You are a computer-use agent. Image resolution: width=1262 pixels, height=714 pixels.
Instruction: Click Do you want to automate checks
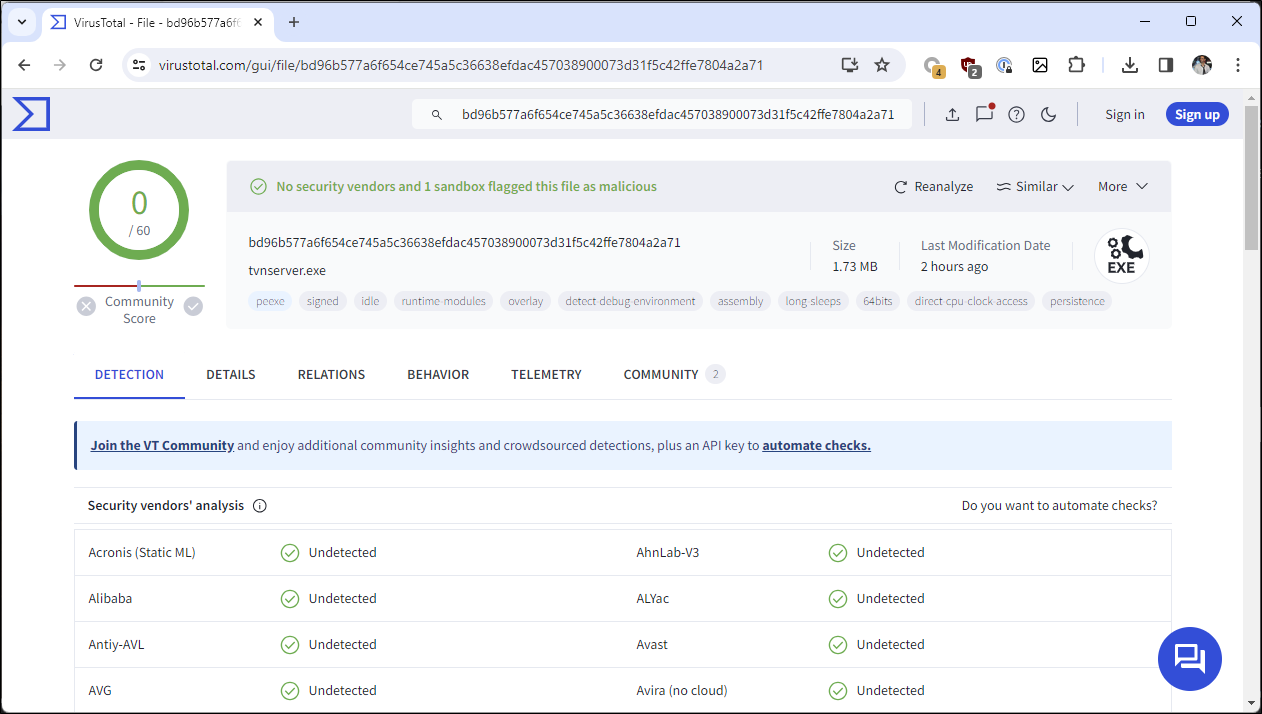click(x=1059, y=506)
